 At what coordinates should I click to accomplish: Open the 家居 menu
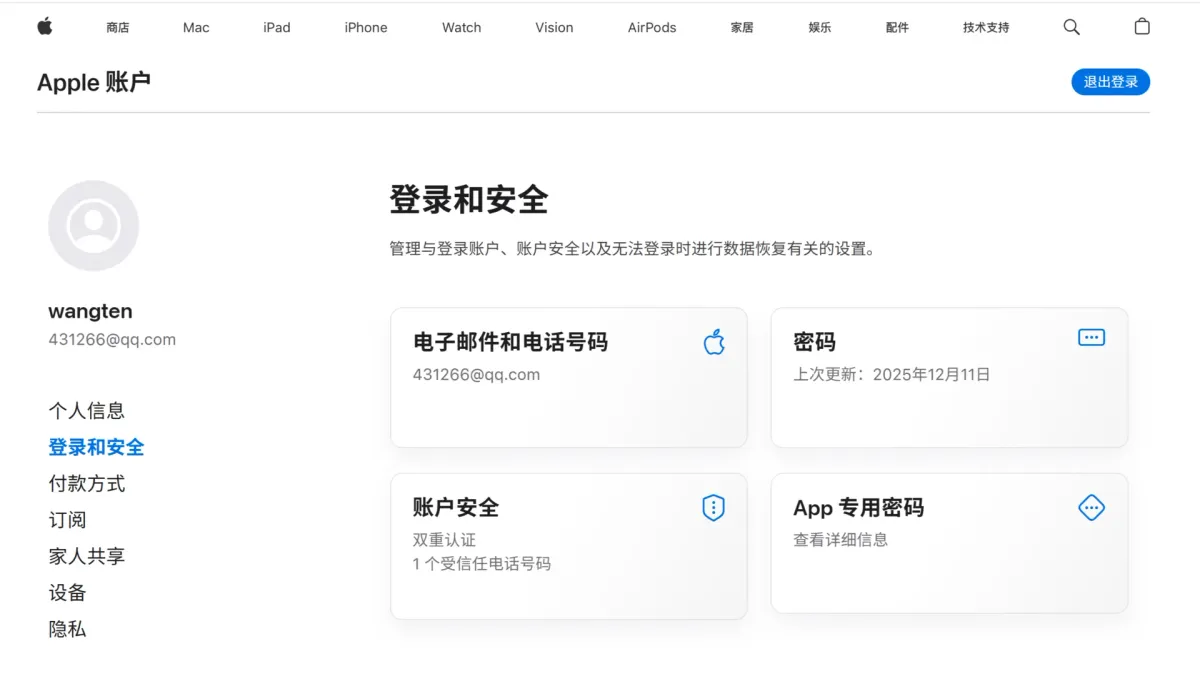742,28
